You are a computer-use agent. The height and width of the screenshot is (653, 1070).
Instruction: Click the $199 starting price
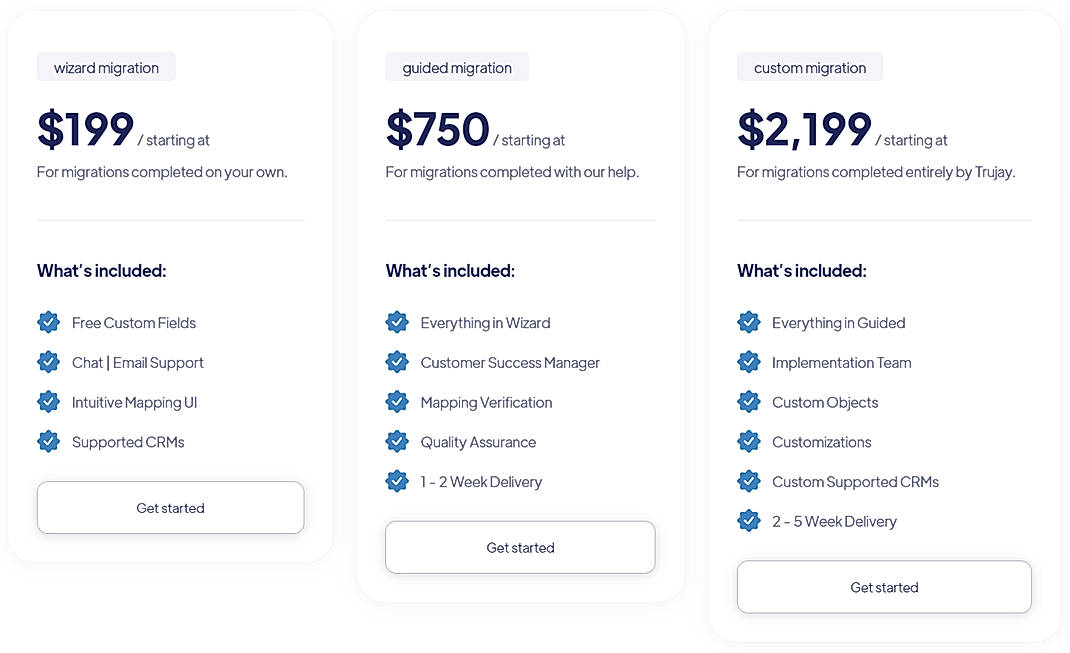(85, 130)
